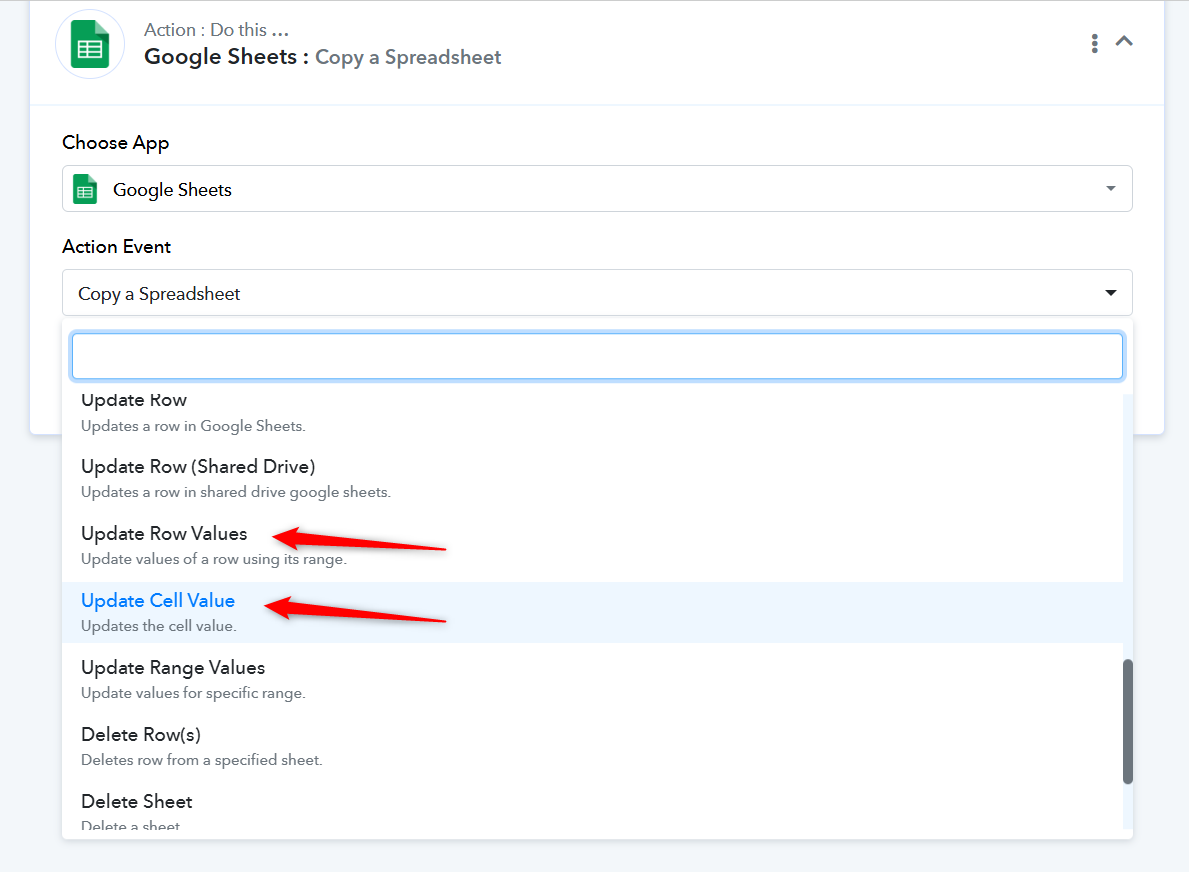This screenshot has width=1189, height=872.
Task: Select Delete Row(s) action event
Action: (592, 746)
